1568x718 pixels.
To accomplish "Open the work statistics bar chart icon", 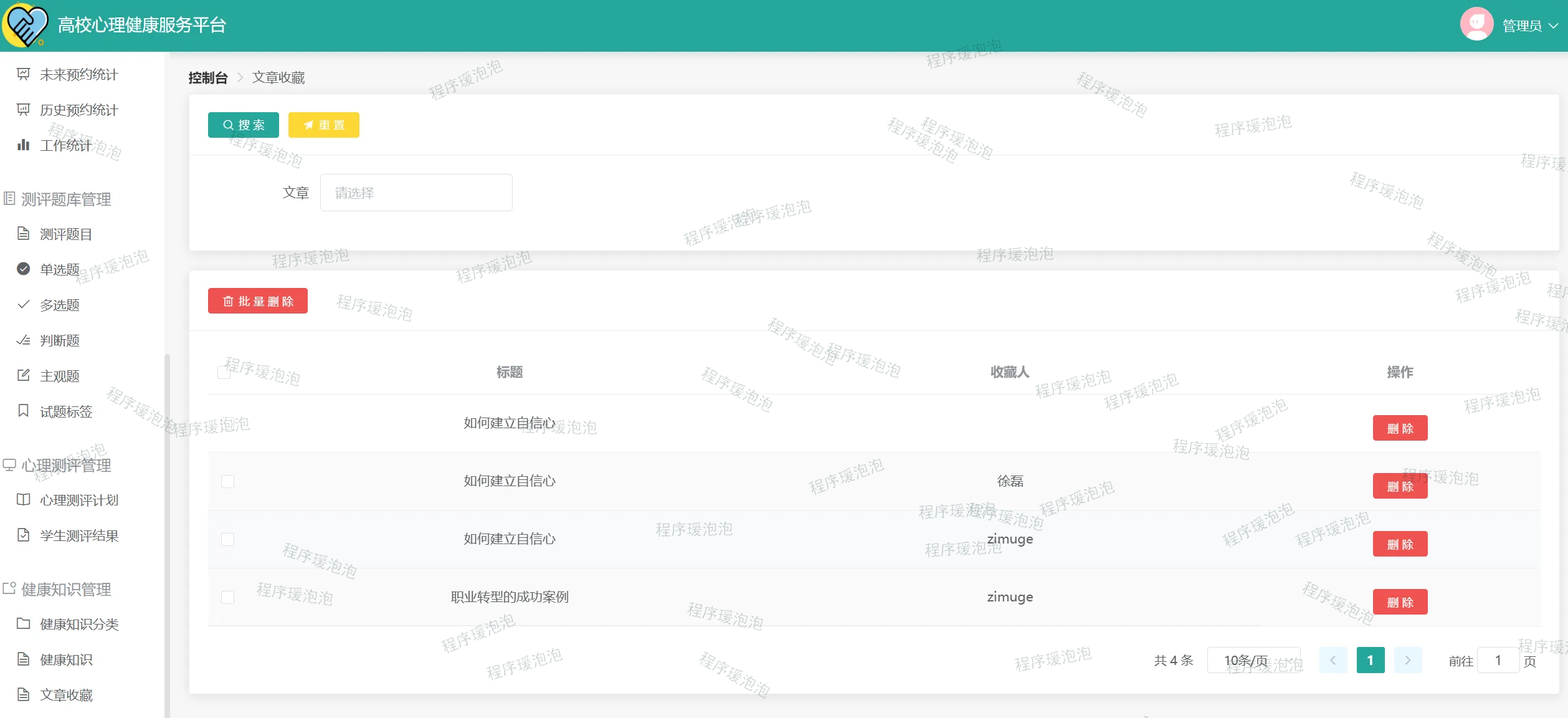I will click(x=23, y=145).
